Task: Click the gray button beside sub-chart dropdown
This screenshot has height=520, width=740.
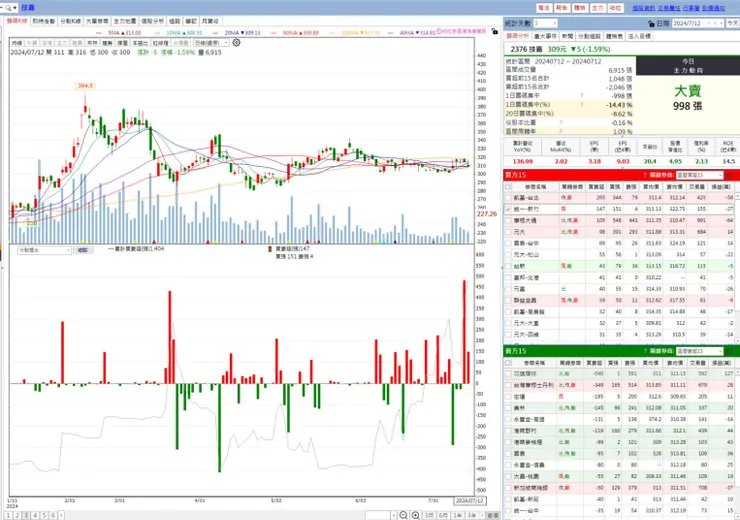Action: click(x=83, y=250)
